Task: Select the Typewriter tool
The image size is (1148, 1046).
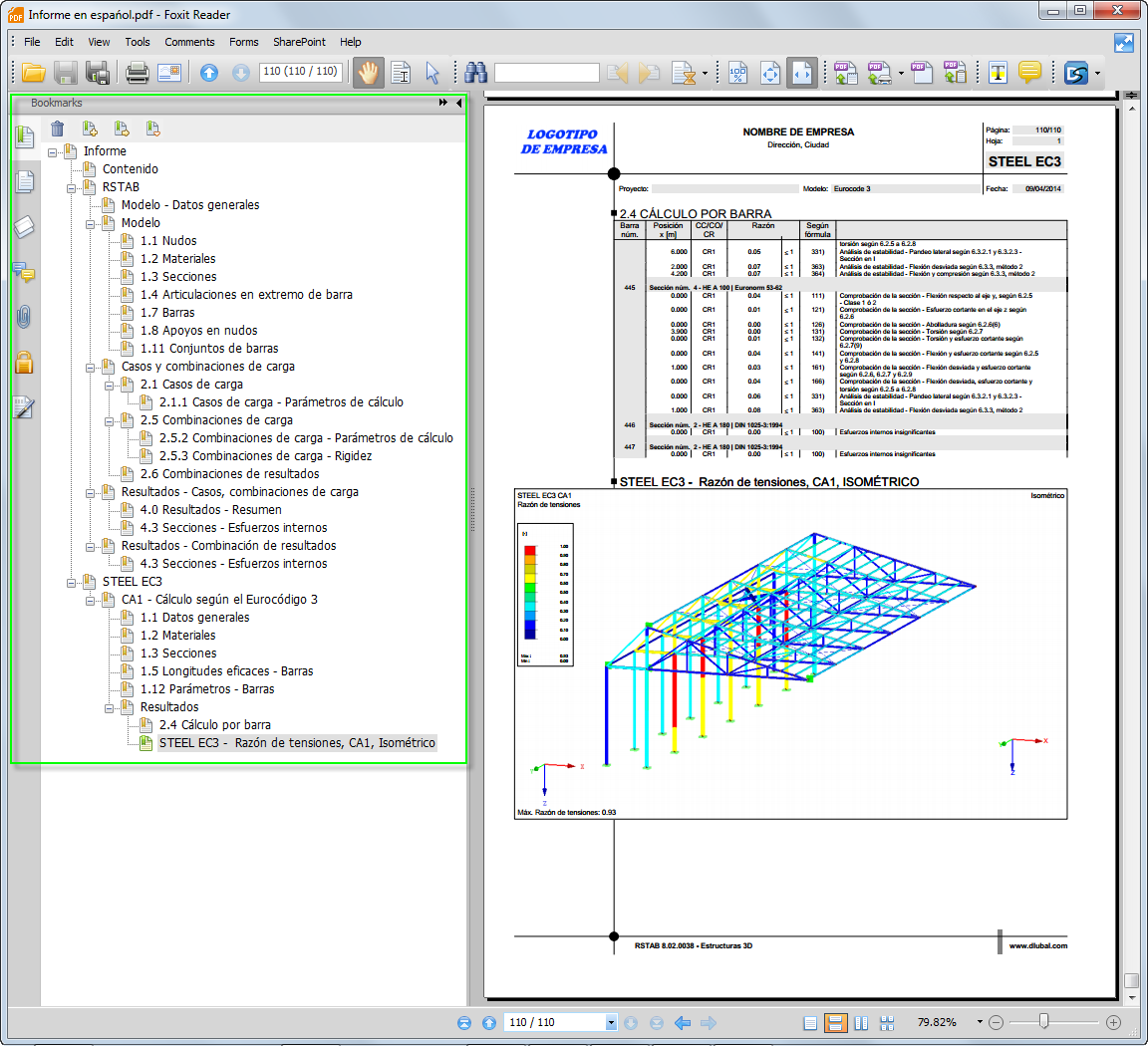Action: [998, 73]
